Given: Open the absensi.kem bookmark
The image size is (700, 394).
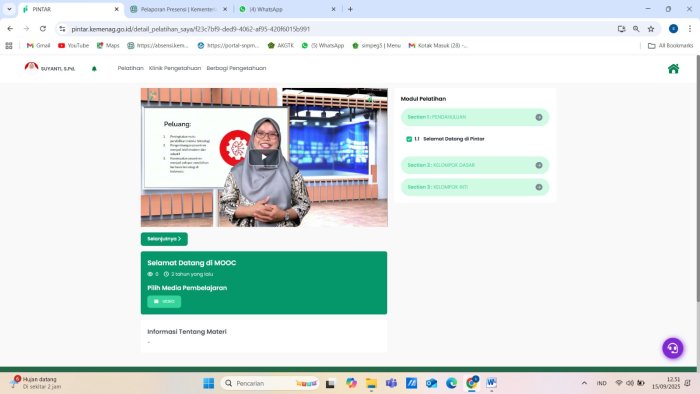Looking at the screenshot, I should coord(158,46).
